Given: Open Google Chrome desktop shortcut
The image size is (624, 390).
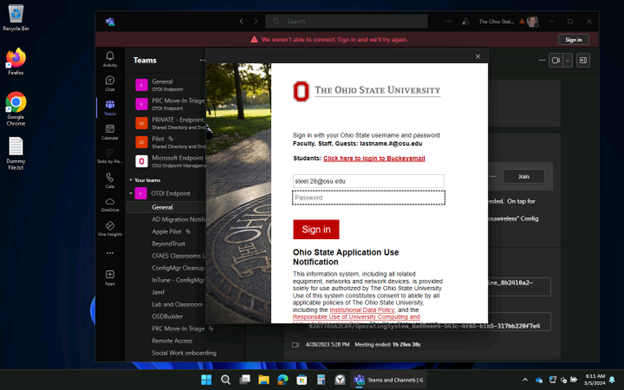Looking at the screenshot, I should [16, 109].
